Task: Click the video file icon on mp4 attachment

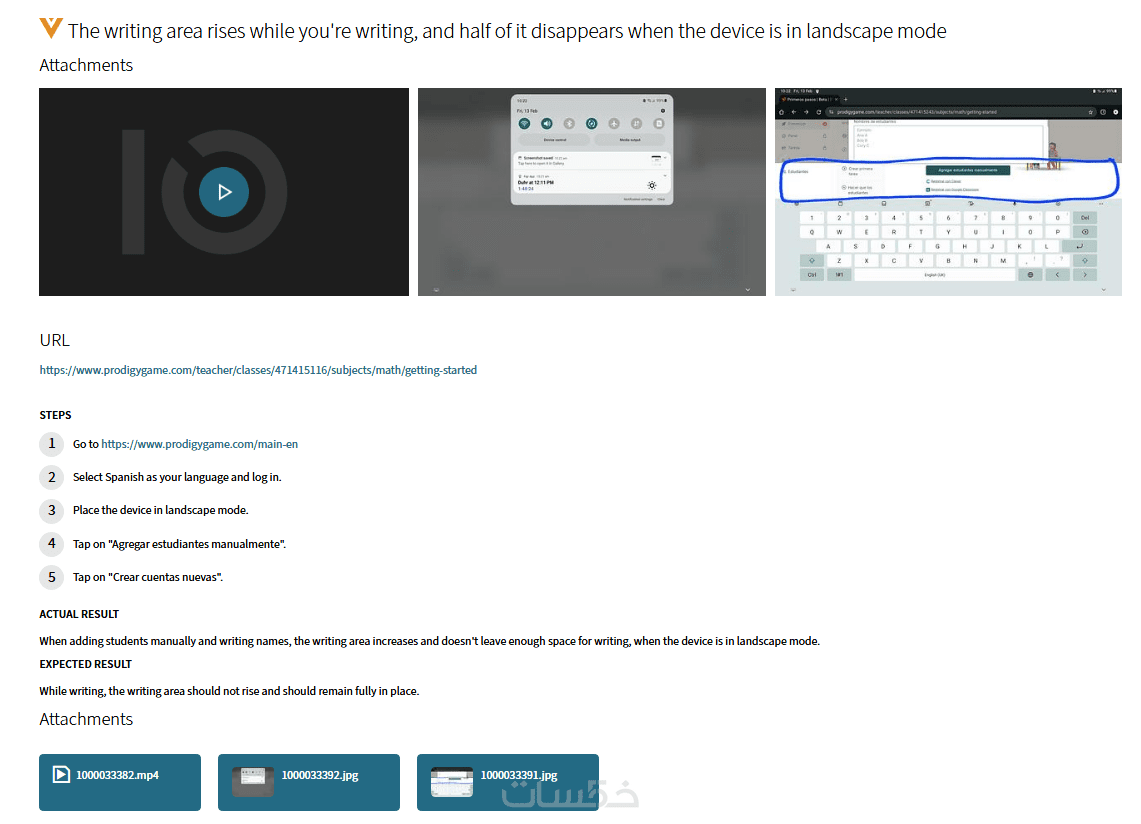Action: click(x=61, y=775)
